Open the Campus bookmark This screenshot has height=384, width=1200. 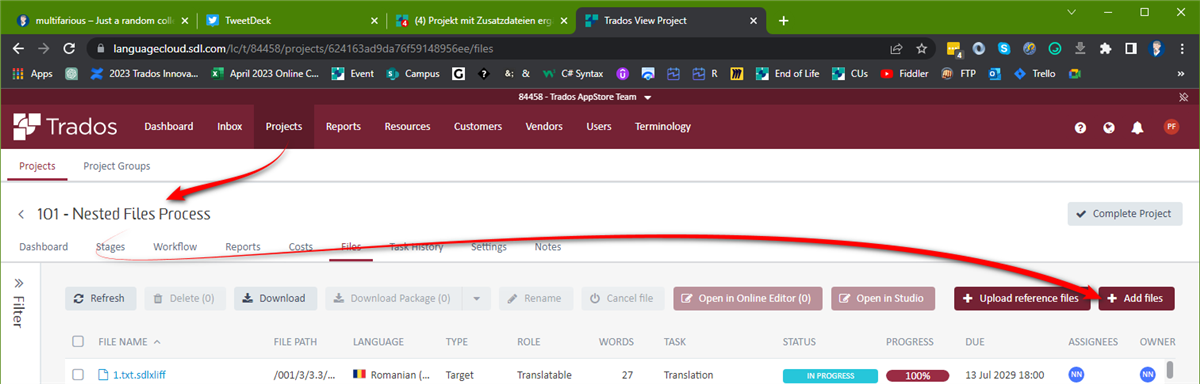tap(413, 73)
